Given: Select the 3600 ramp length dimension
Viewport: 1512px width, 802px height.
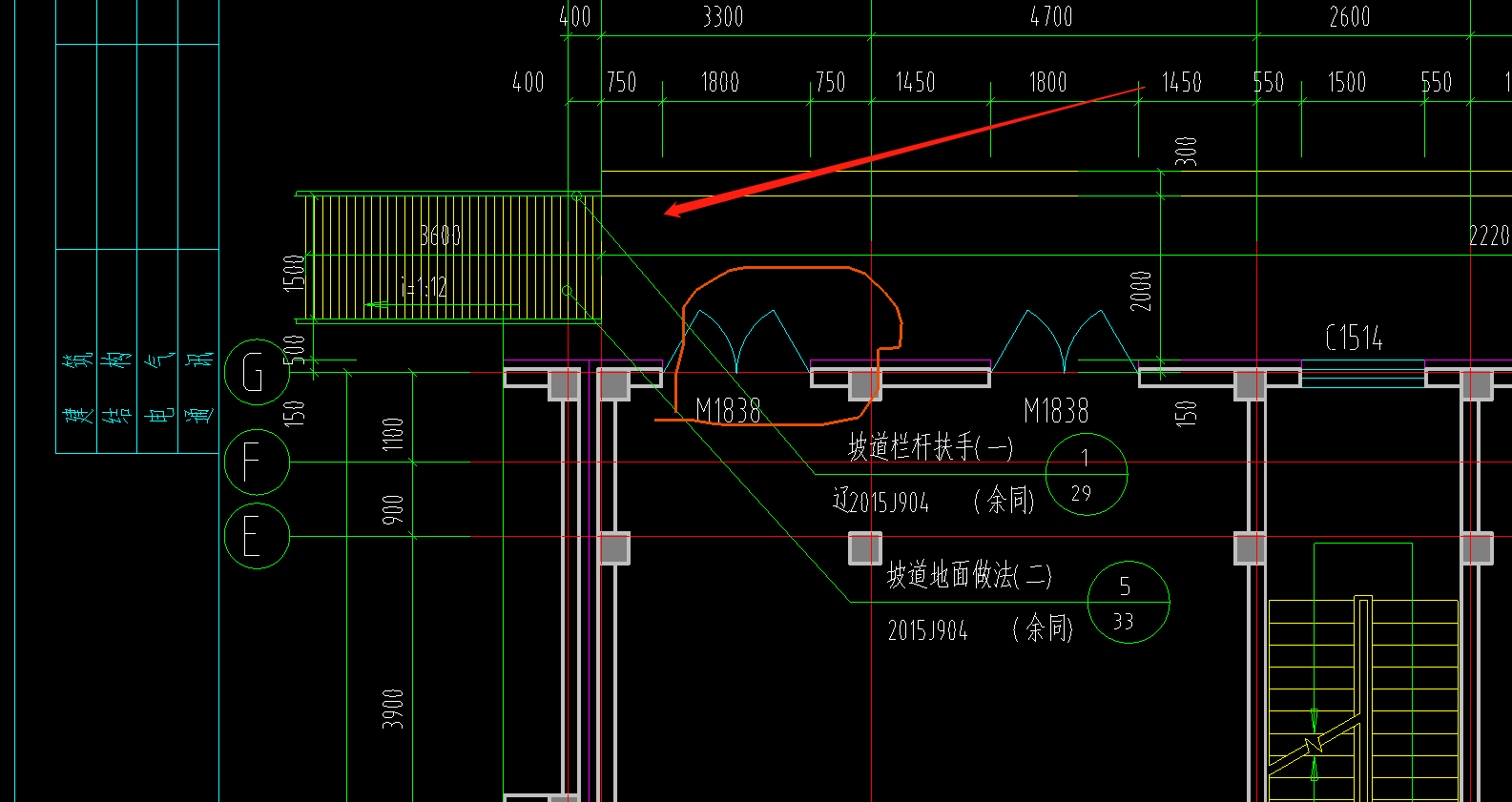Looking at the screenshot, I should click(x=441, y=235).
